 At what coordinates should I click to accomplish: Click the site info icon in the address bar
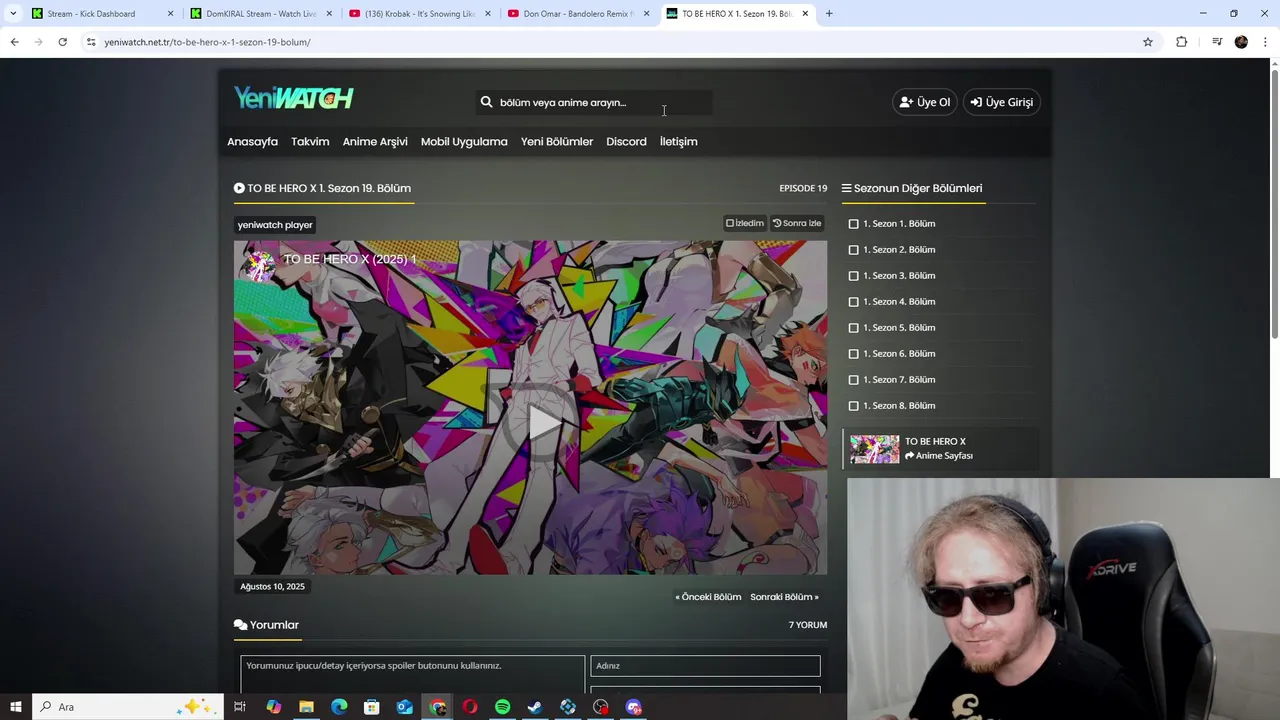pos(90,42)
